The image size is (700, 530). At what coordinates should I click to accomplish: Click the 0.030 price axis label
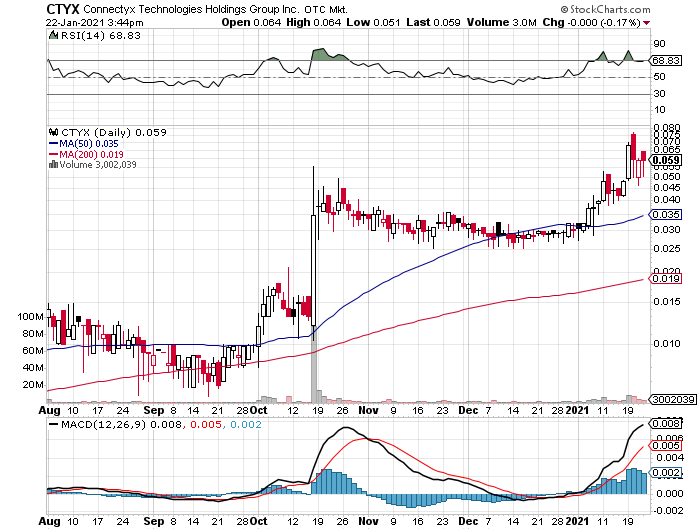pyautogui.click(x=667, y=230)
